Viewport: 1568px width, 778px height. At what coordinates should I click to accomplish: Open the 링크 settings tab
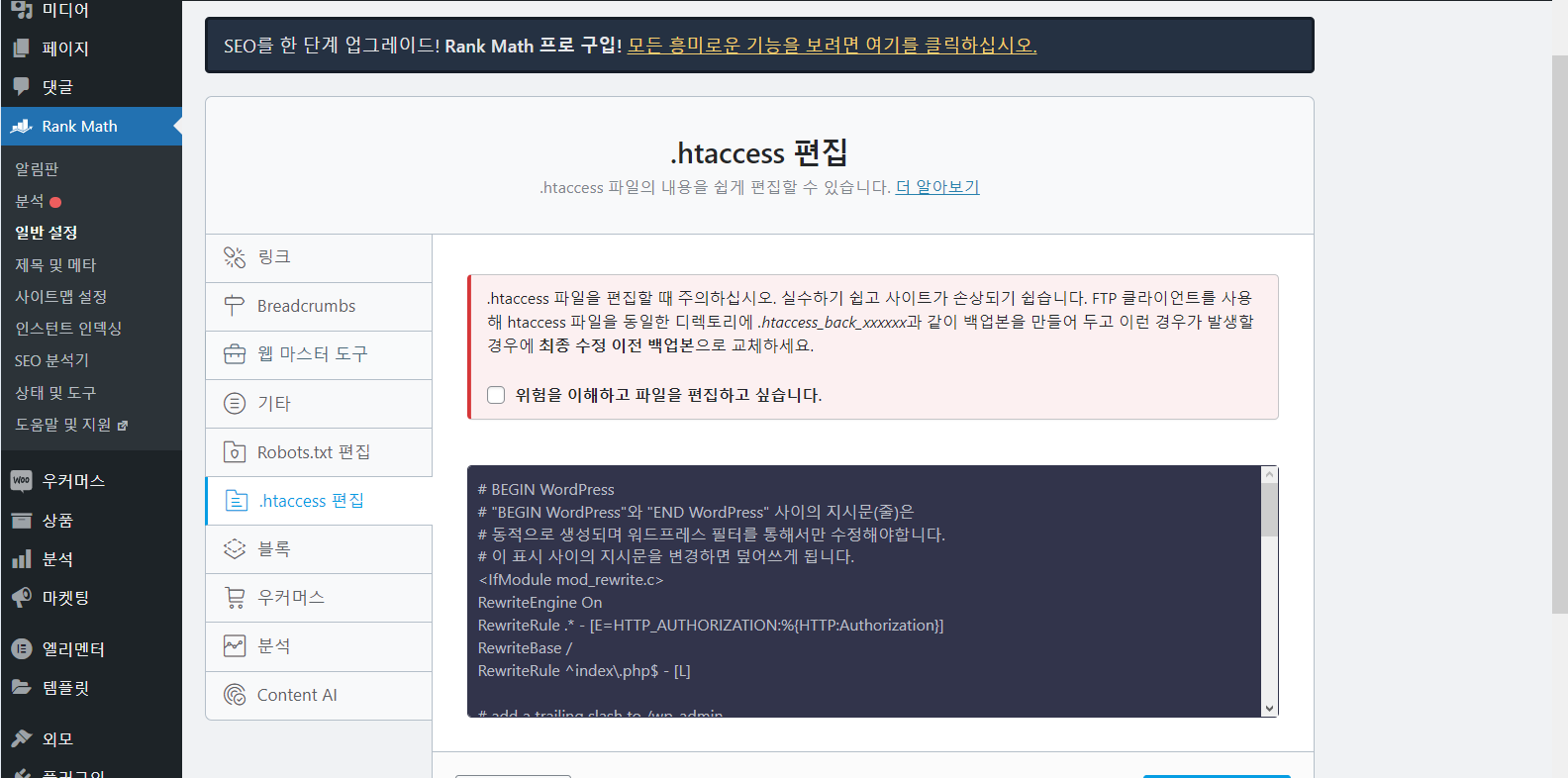click(319, 257)
